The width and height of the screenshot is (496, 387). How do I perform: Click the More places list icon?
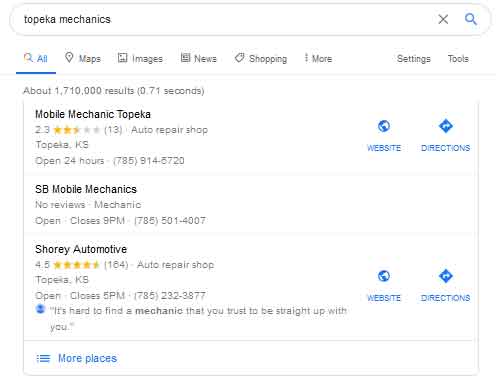pos(43,359)
